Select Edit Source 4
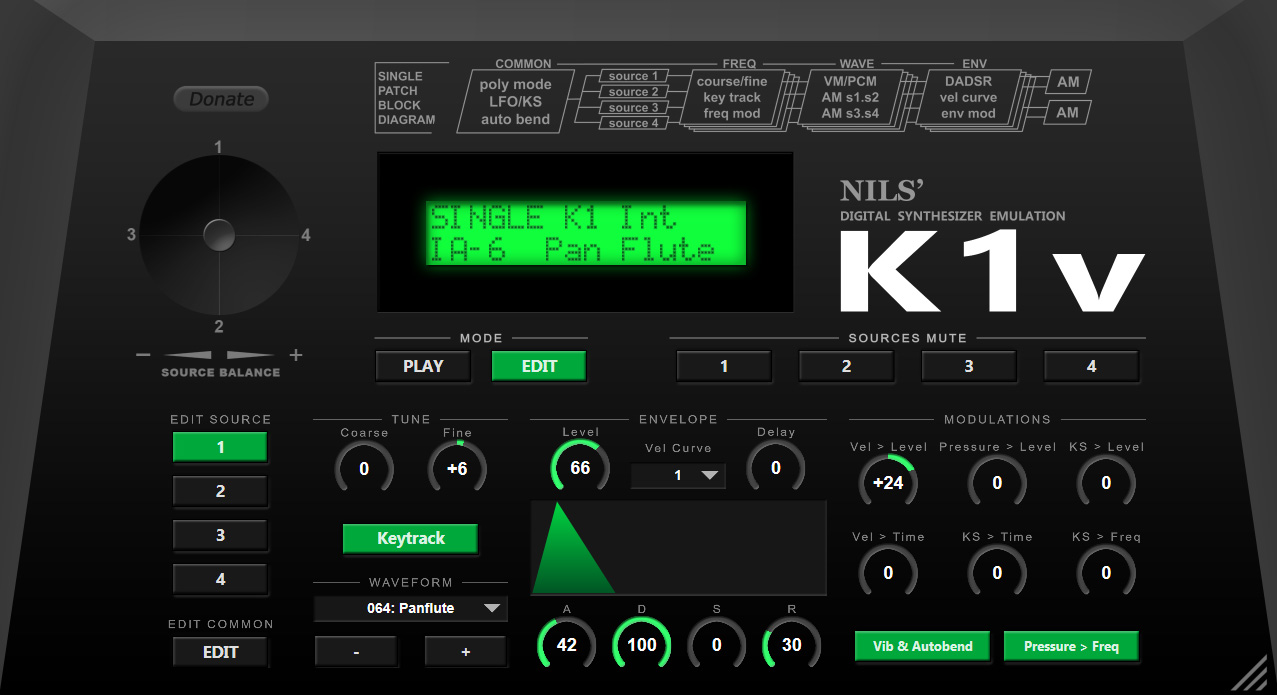The image size is (1277, 695). [x=220, y=579]
